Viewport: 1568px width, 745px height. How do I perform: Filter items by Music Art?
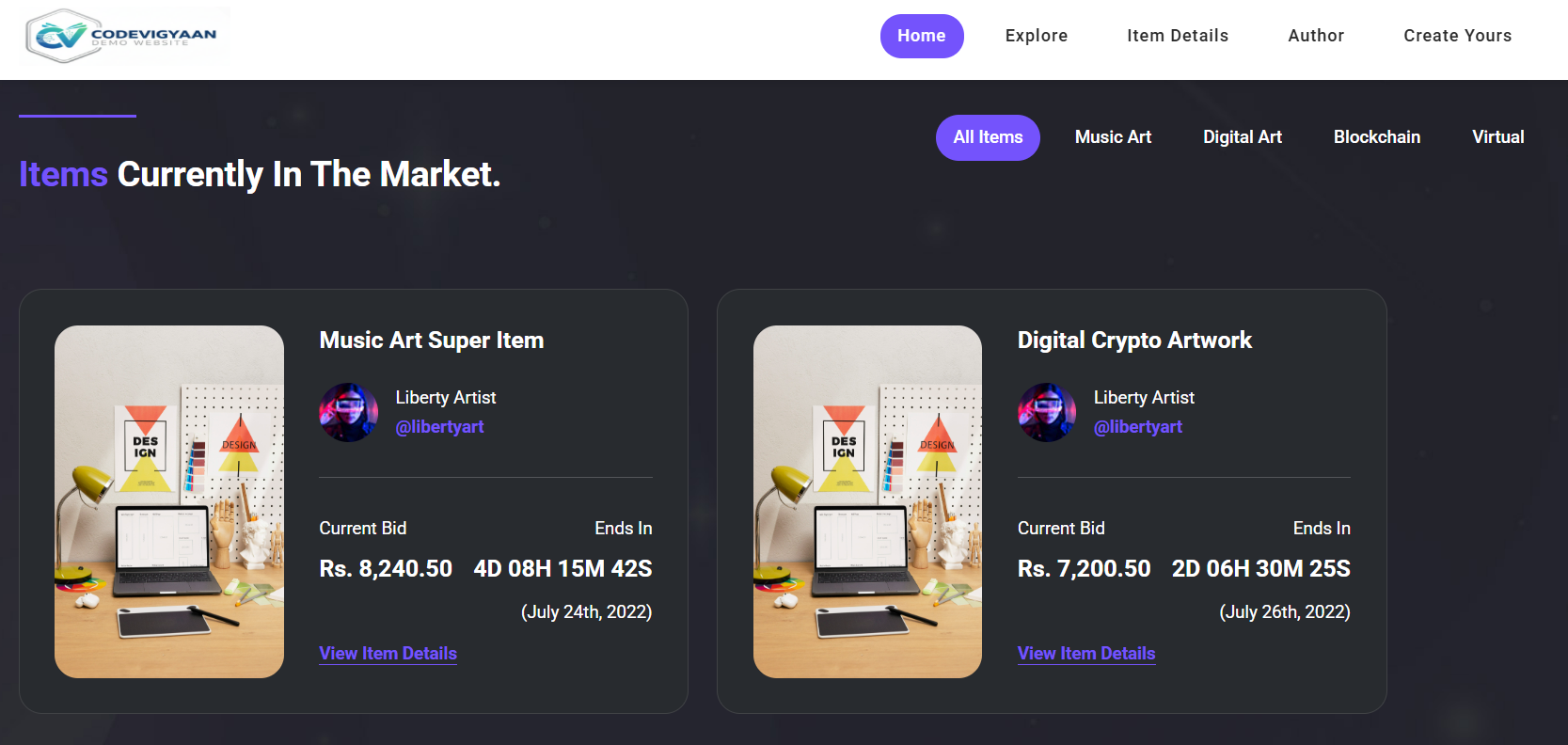[x=1113, y=137]
